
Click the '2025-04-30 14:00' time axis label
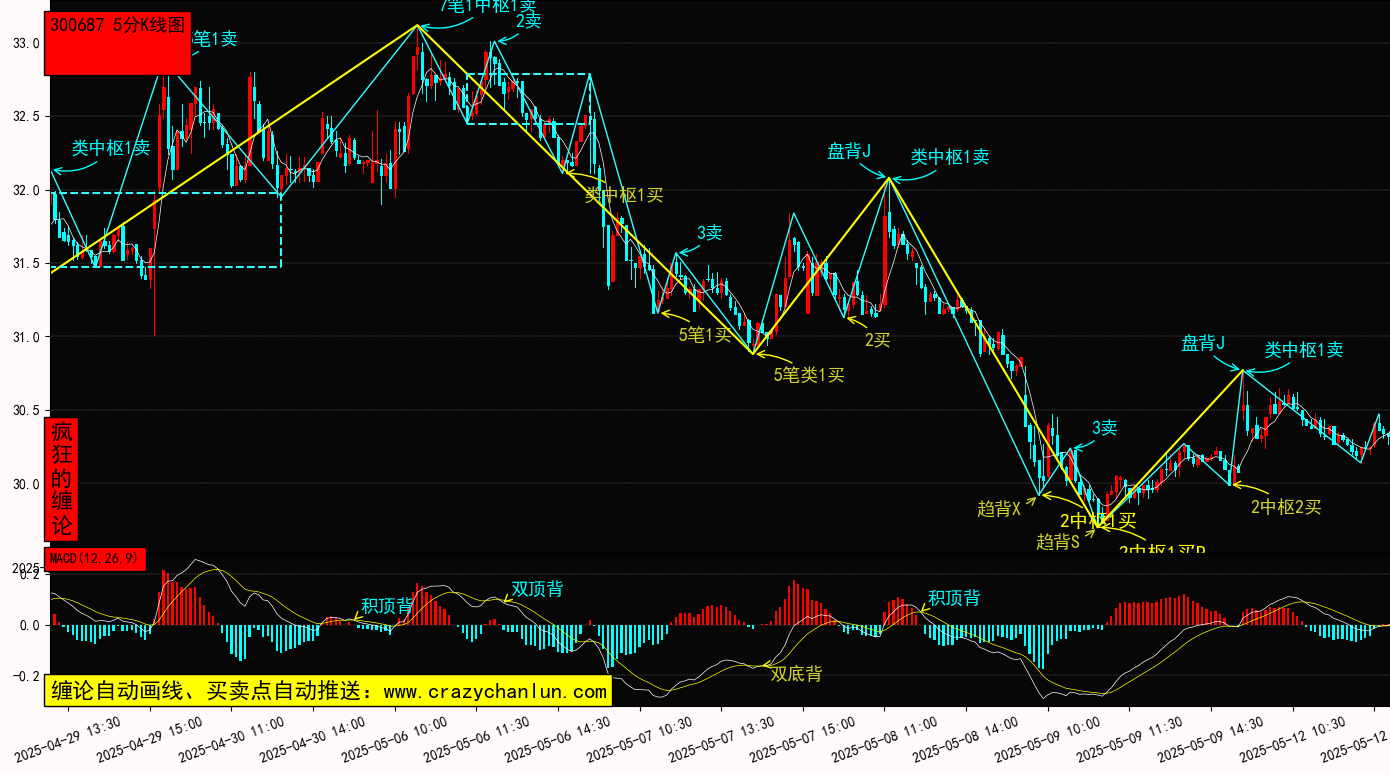(x=314, y=738)
